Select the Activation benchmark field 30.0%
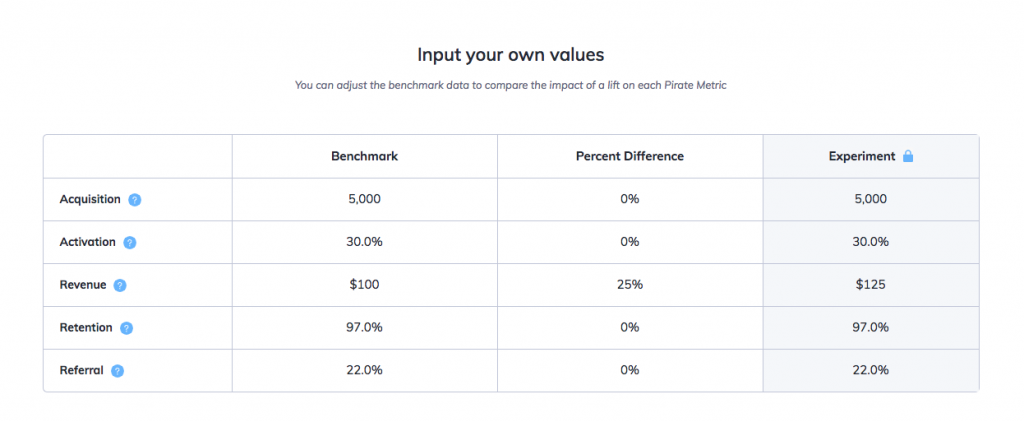 364,242
